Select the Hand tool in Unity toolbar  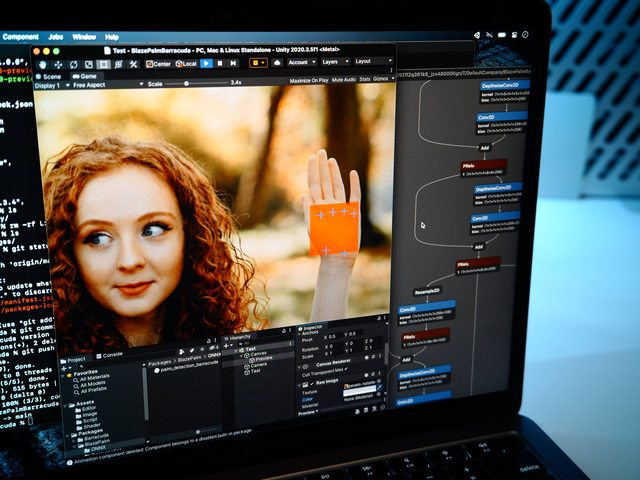point(43,64)
